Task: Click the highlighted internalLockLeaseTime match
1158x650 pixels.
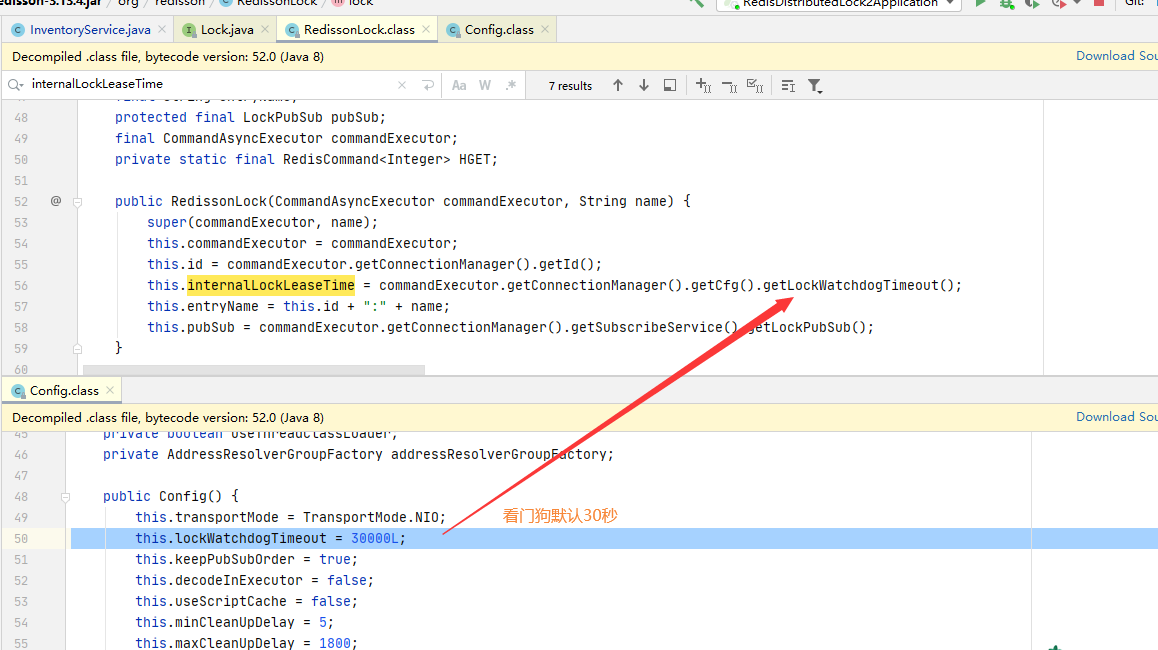Action: click(271, 285)
